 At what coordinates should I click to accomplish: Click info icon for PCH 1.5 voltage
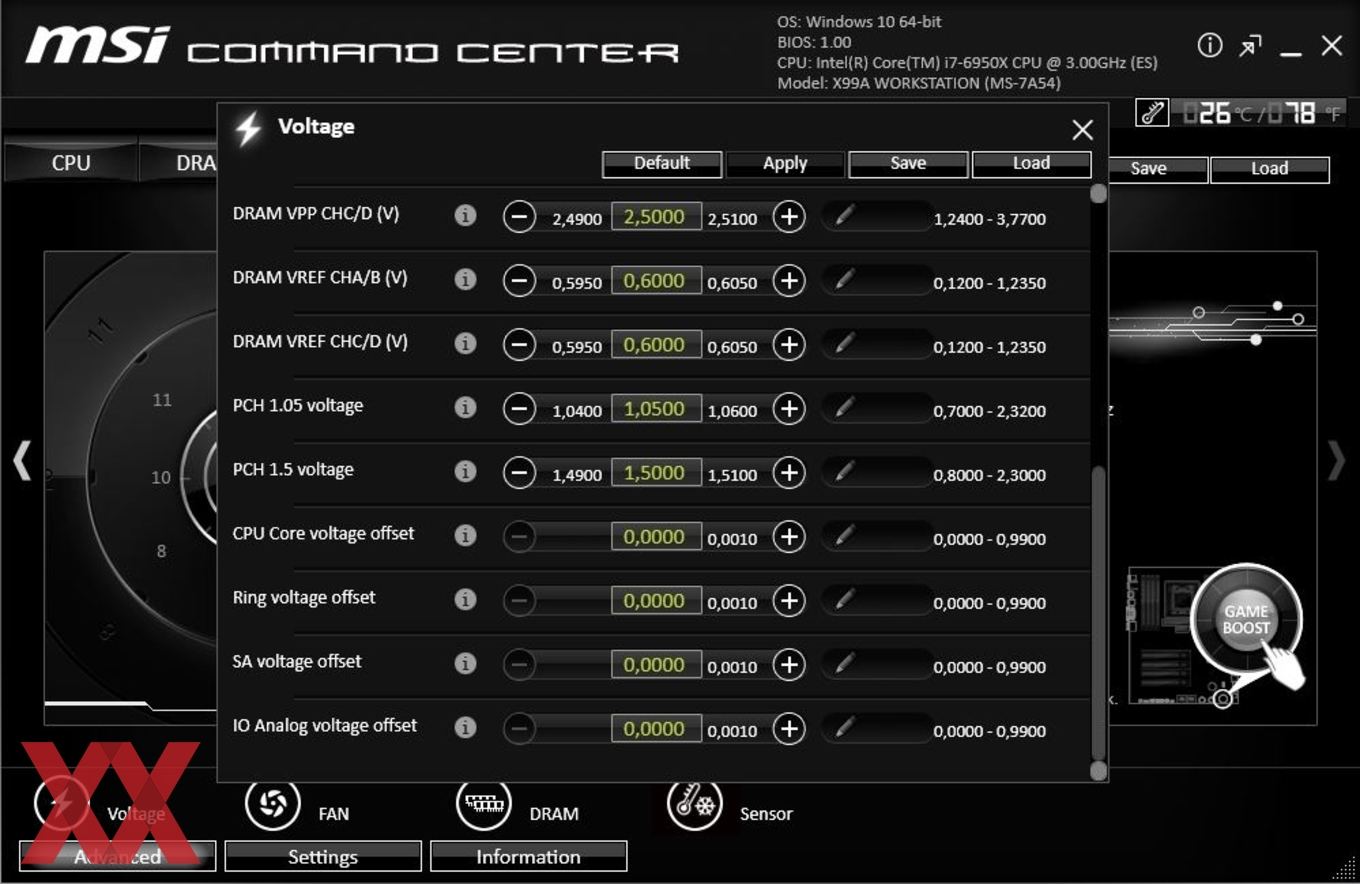[465, 471]
